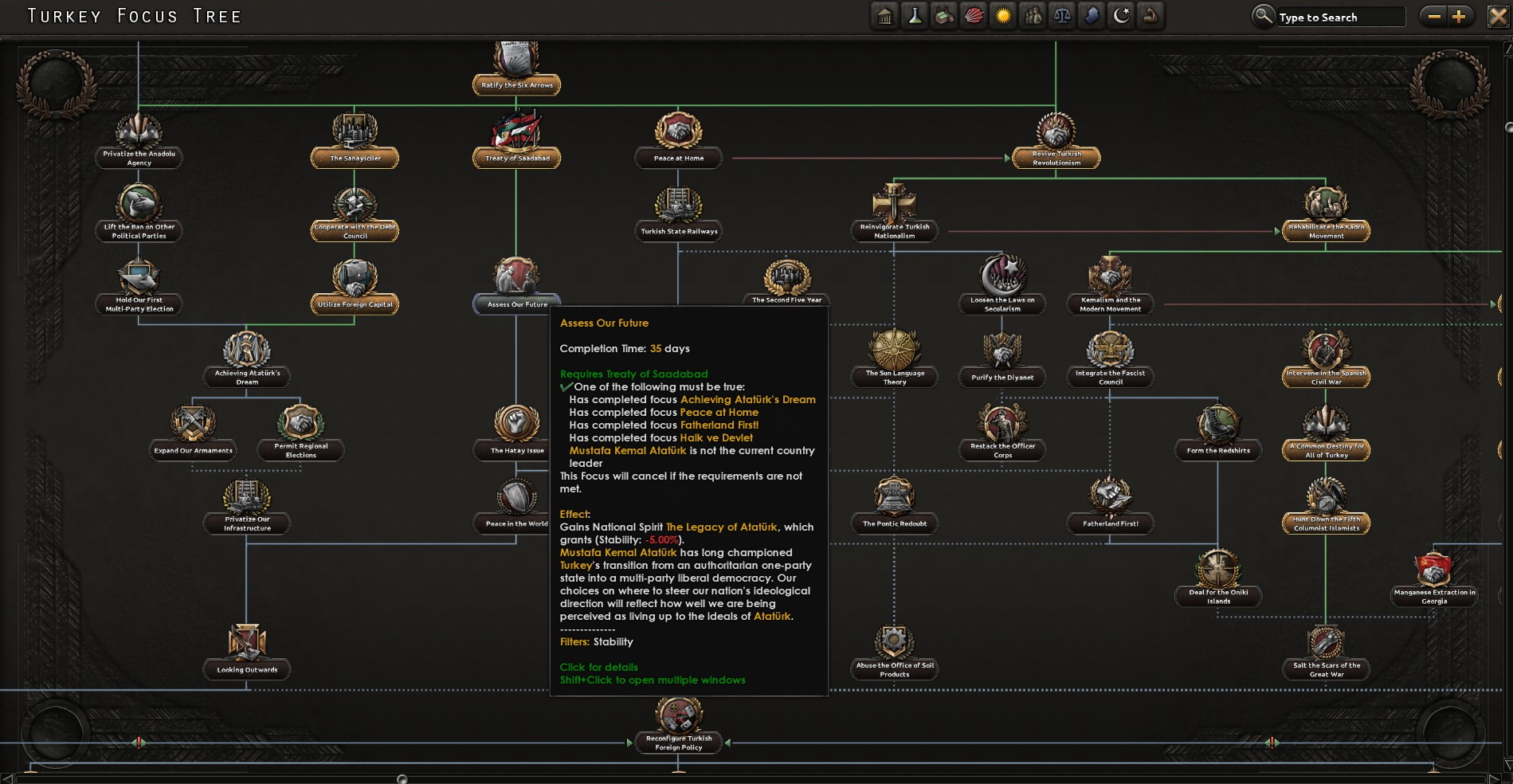Click the magnifying glass search icon

[x=1263, y=16]
